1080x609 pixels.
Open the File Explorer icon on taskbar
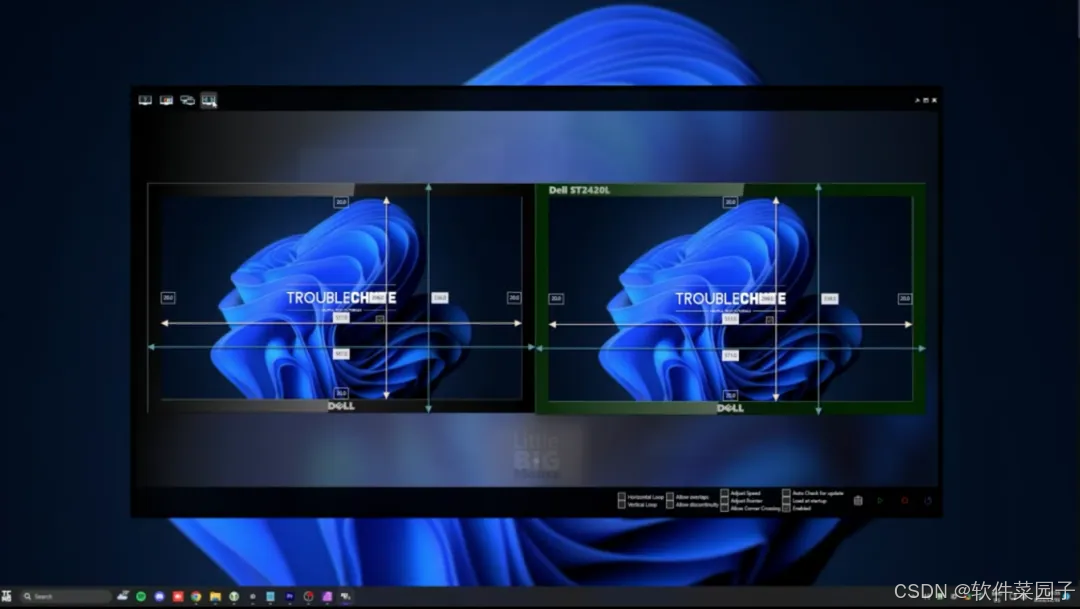216,597
